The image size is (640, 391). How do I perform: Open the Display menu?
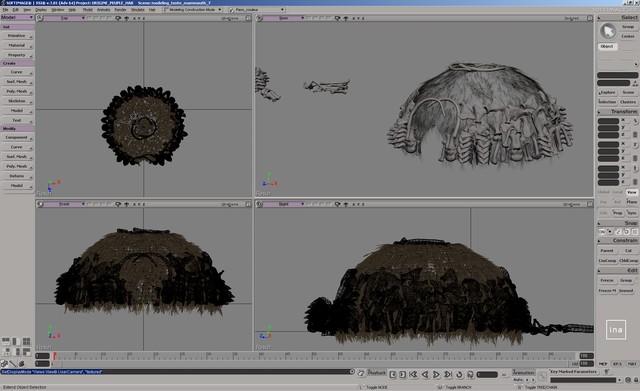pyautogui.click(x=41, y=9)
